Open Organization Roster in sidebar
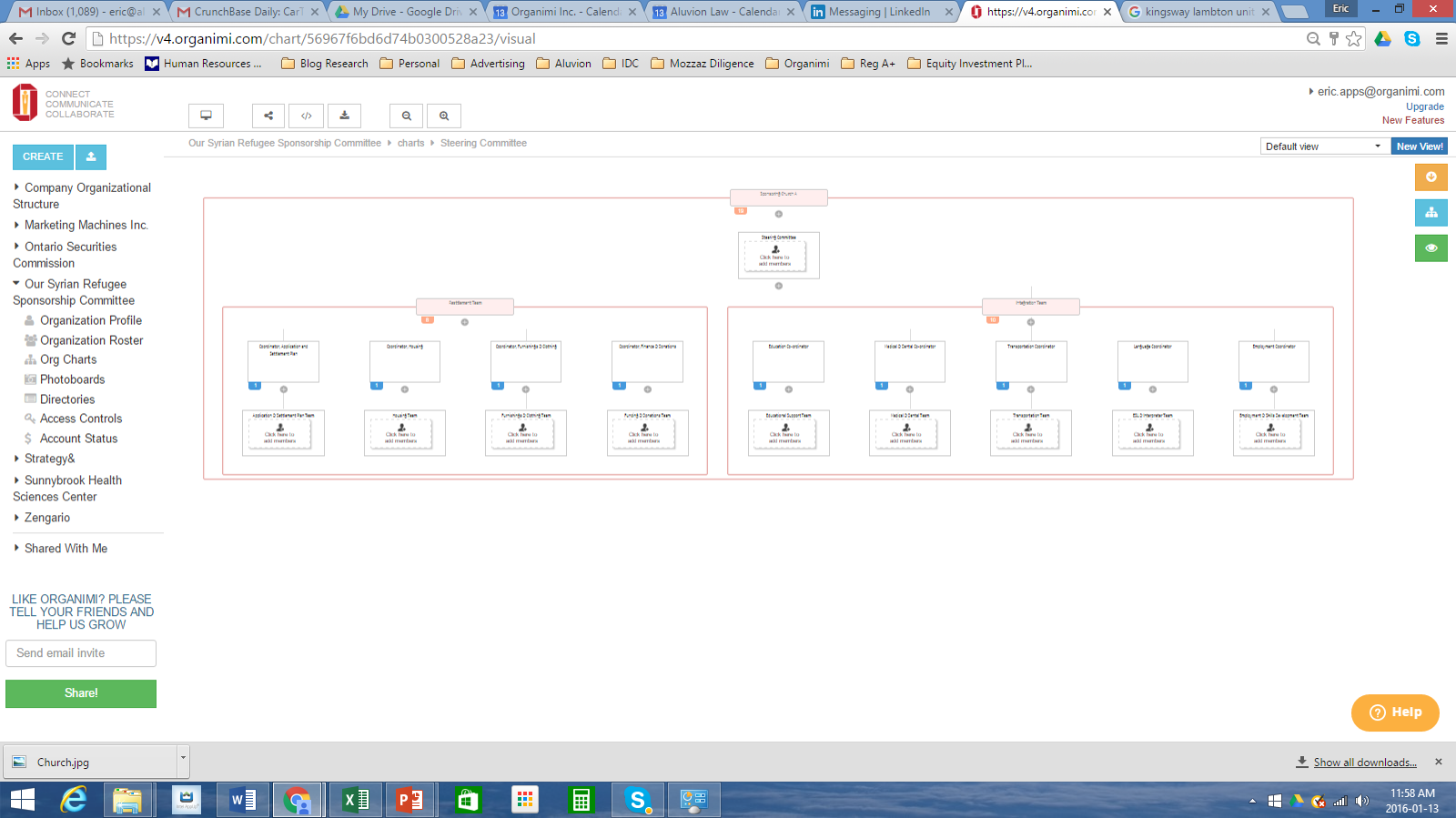Viewport: 1456px width, 818px height. click(x=91, y=340)
